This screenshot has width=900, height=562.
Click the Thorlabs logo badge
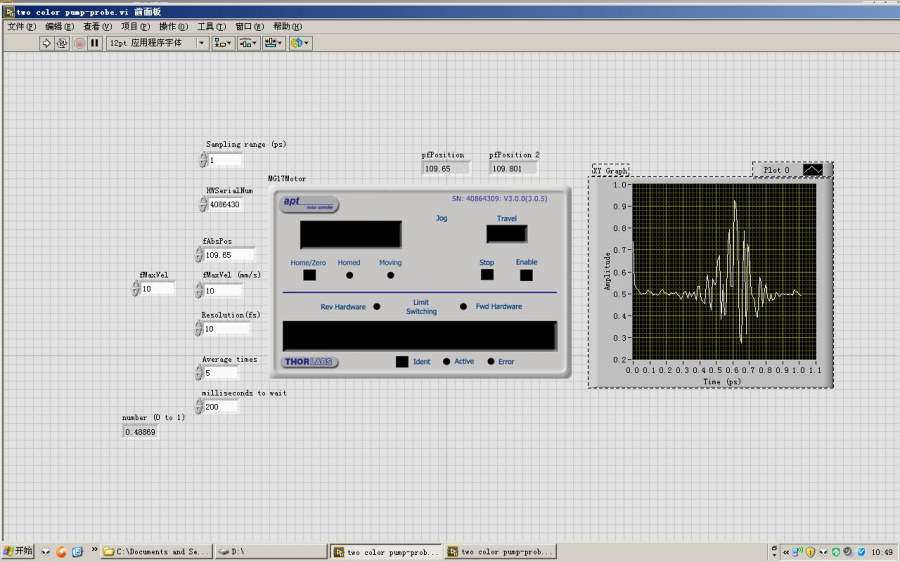(x=310, y=362)
